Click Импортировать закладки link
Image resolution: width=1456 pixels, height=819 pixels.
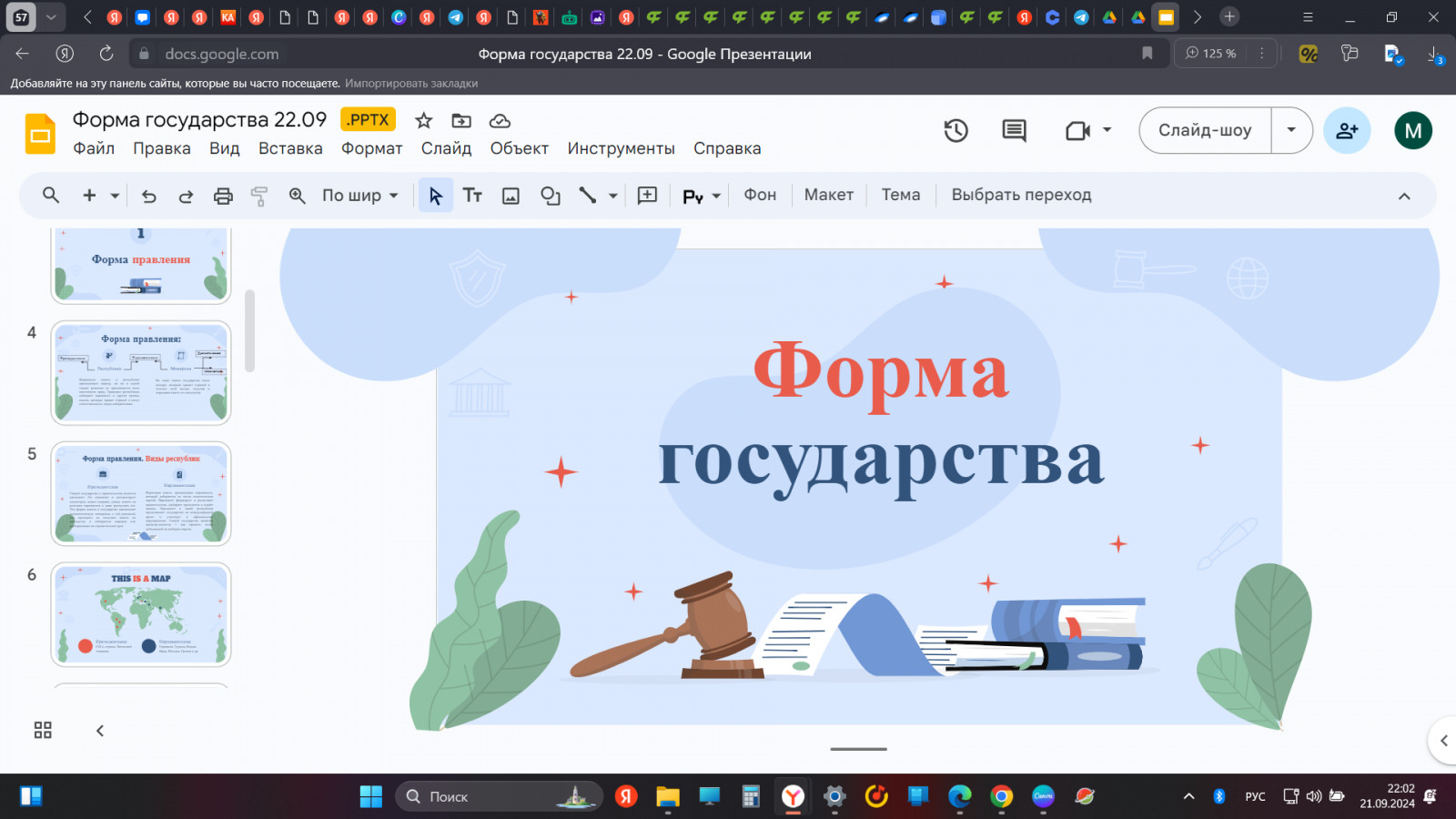click(x=411, y=83)
